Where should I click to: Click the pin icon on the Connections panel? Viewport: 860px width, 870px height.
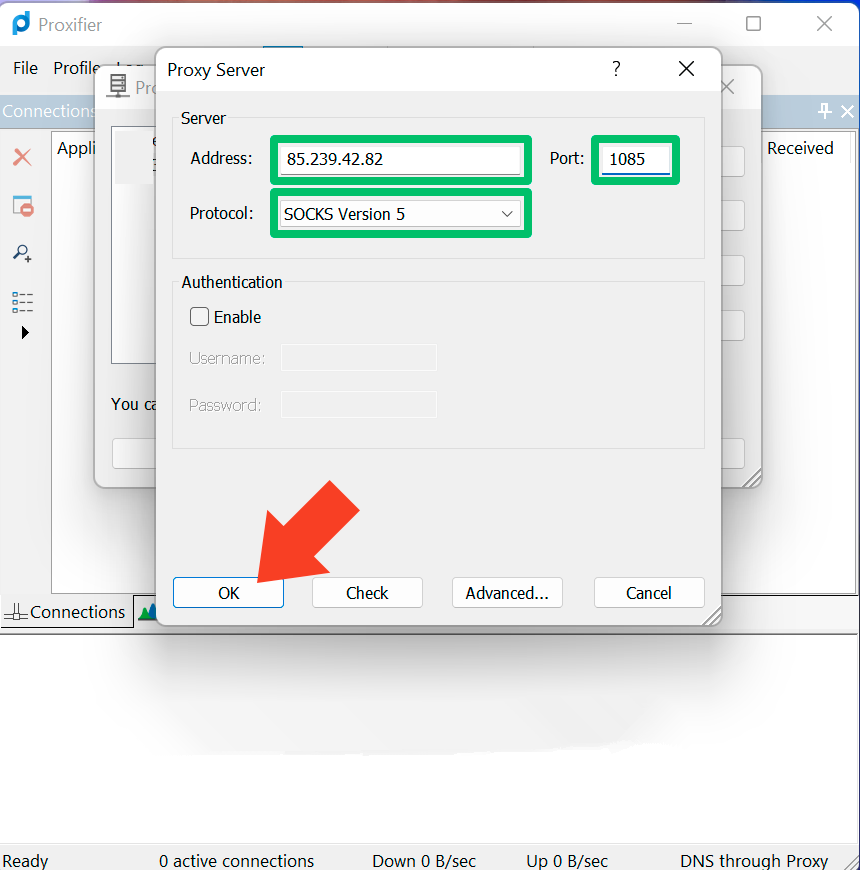pyautogui.click(x=825, y=111)
